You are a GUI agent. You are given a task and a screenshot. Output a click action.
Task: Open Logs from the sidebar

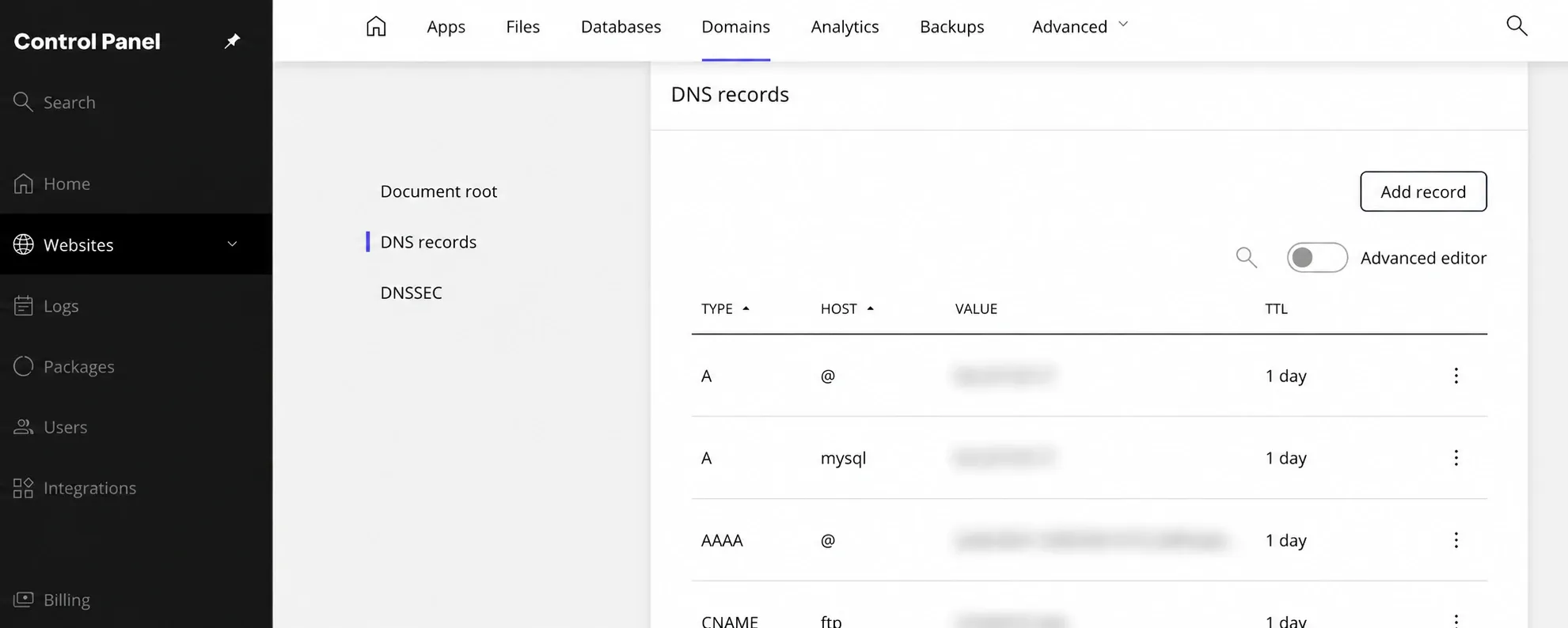(x=61, y=305)
